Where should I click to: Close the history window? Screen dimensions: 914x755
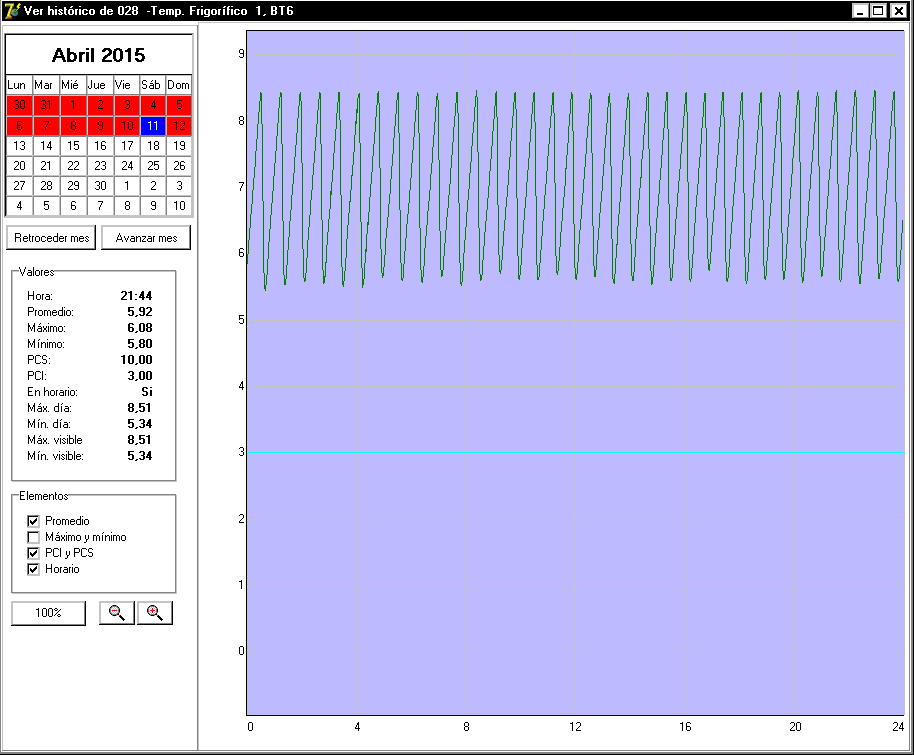899,10
